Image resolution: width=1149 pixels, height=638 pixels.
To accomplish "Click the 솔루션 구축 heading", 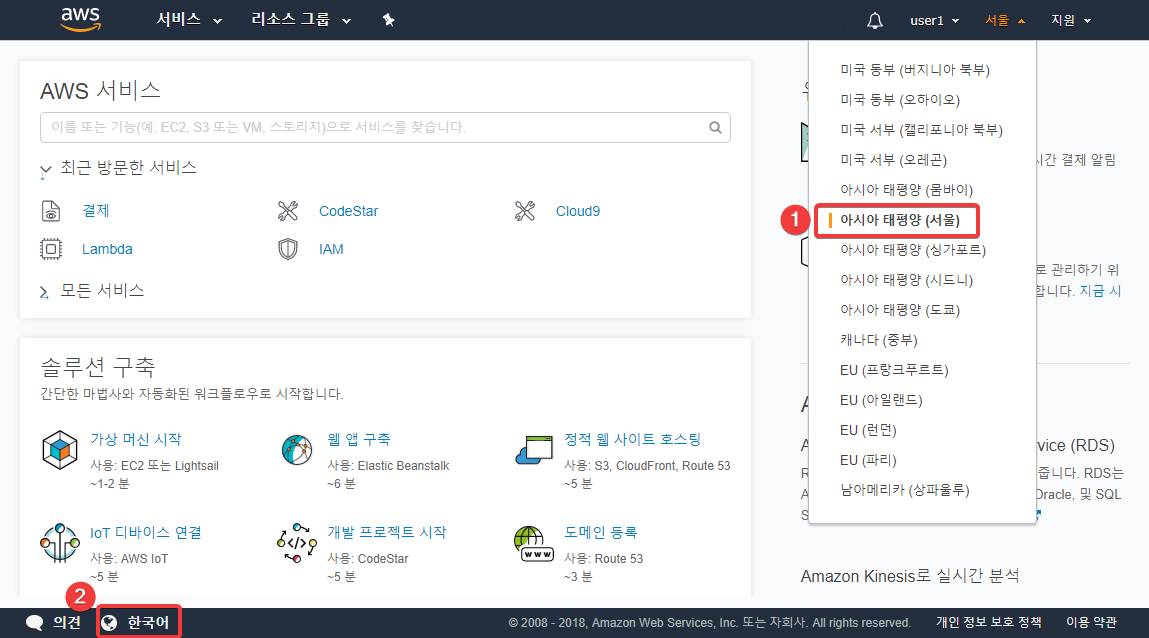I will 97,366.
